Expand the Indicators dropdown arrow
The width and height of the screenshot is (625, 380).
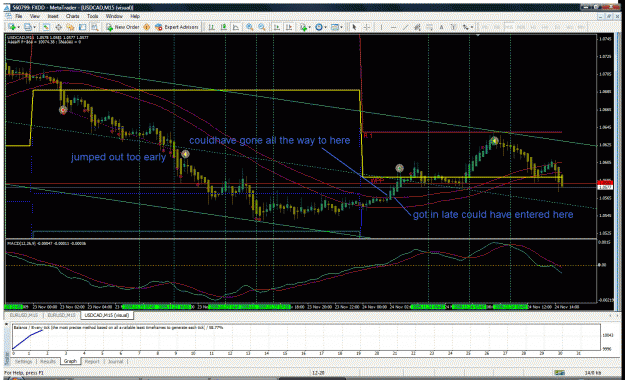coord(310,28)
